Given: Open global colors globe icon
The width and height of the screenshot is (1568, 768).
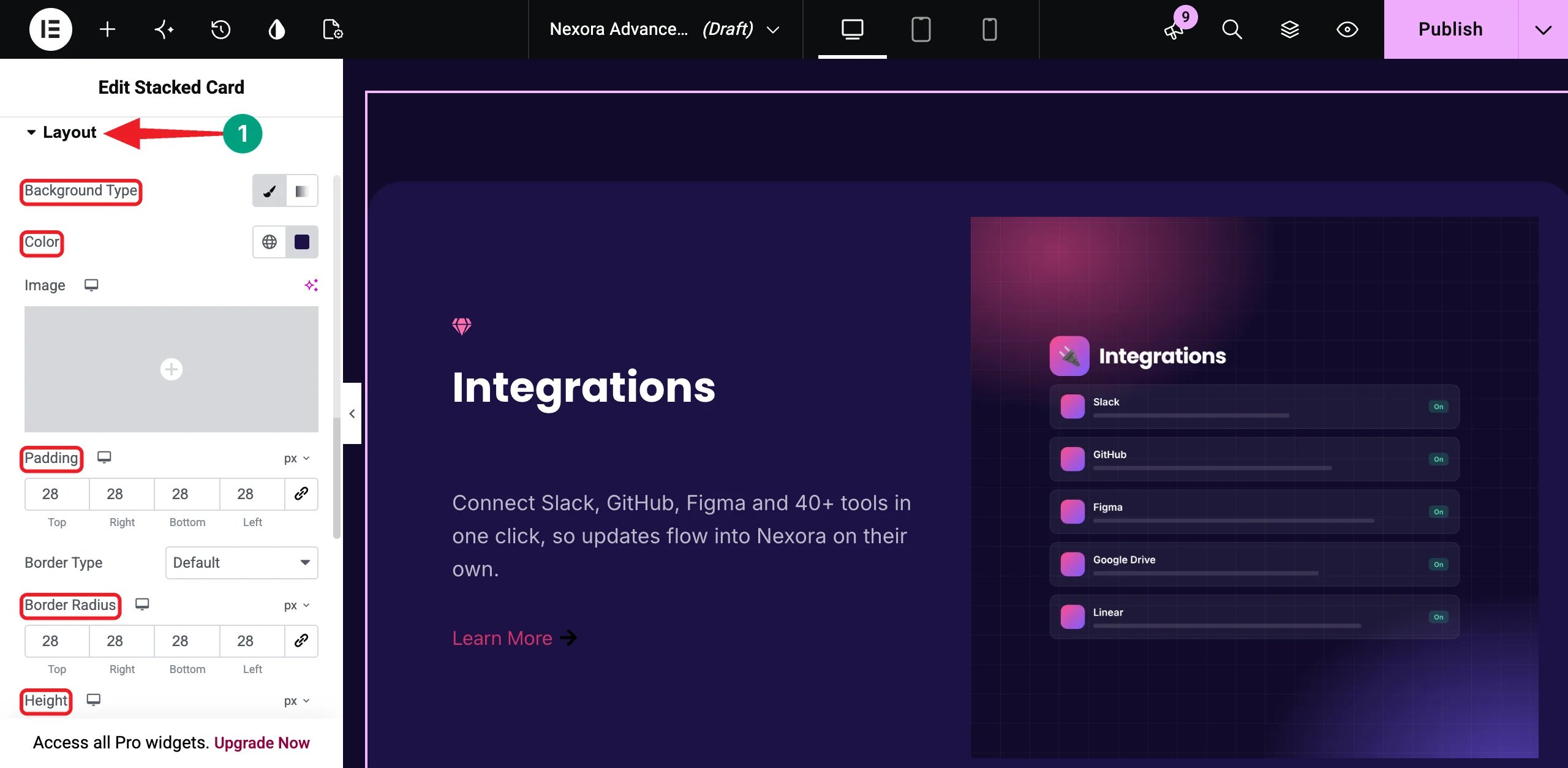Looking at the screenshot, I should tap(269, 242).
